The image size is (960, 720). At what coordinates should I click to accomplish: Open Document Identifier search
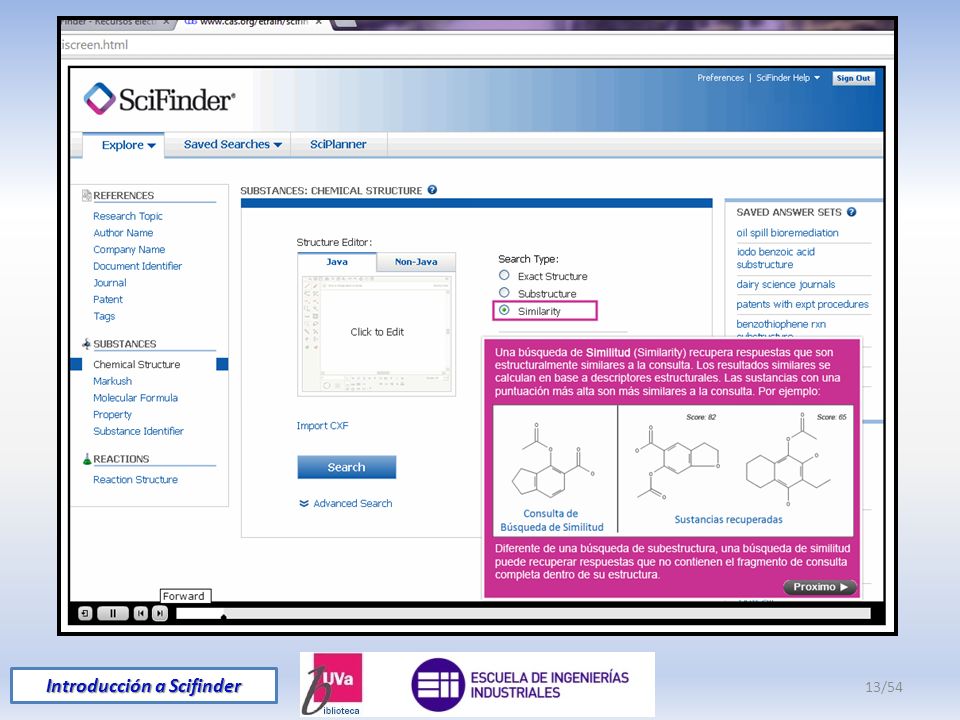(137, 266)
